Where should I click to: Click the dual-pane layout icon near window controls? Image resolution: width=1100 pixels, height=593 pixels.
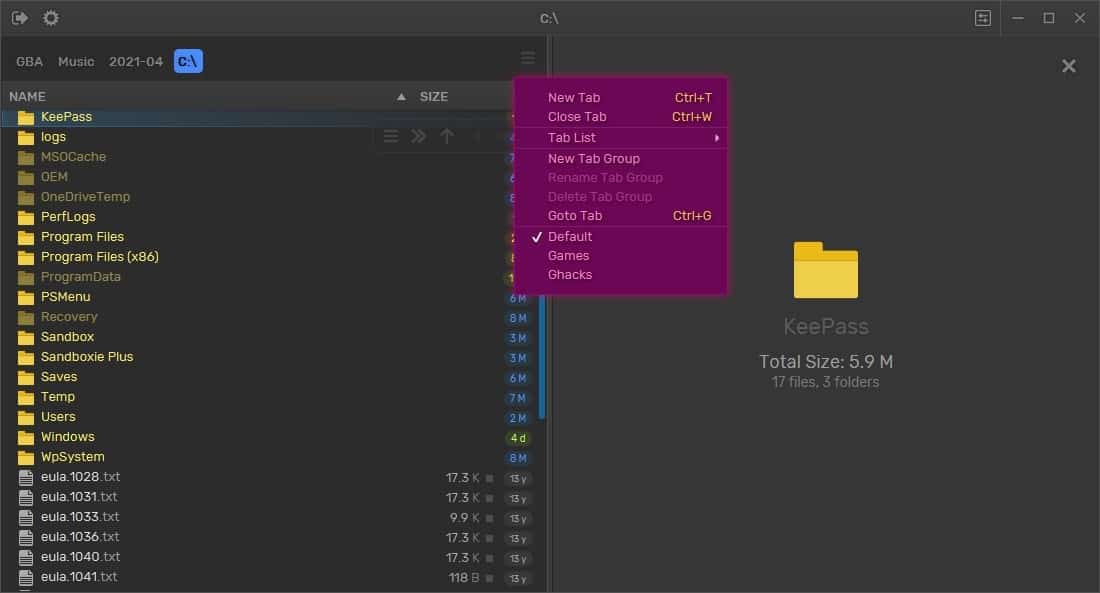tap(982, 17)
